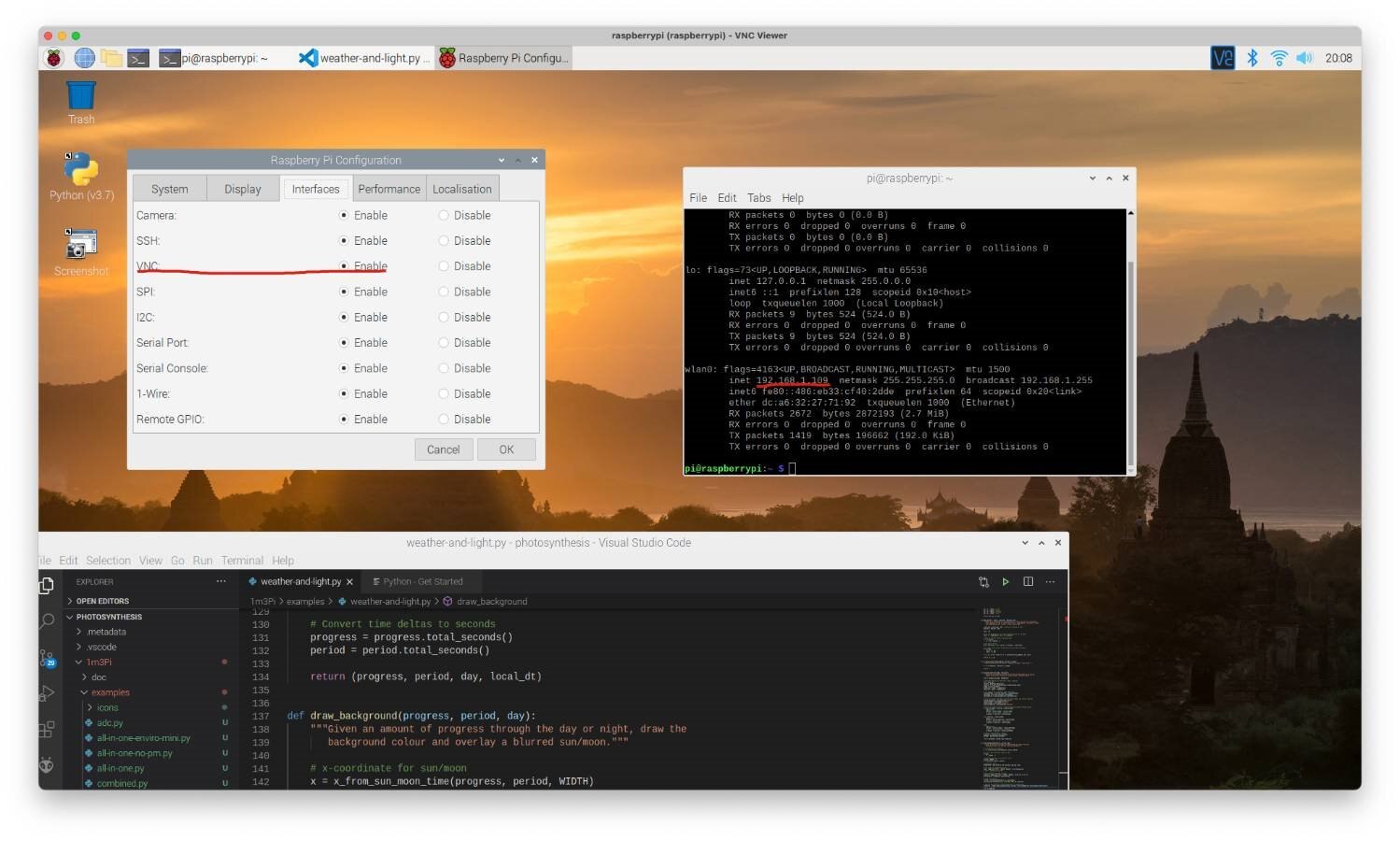1400x841 pixels.
Task: Launch the web browser from taskbar
Action: click(84, 58)
